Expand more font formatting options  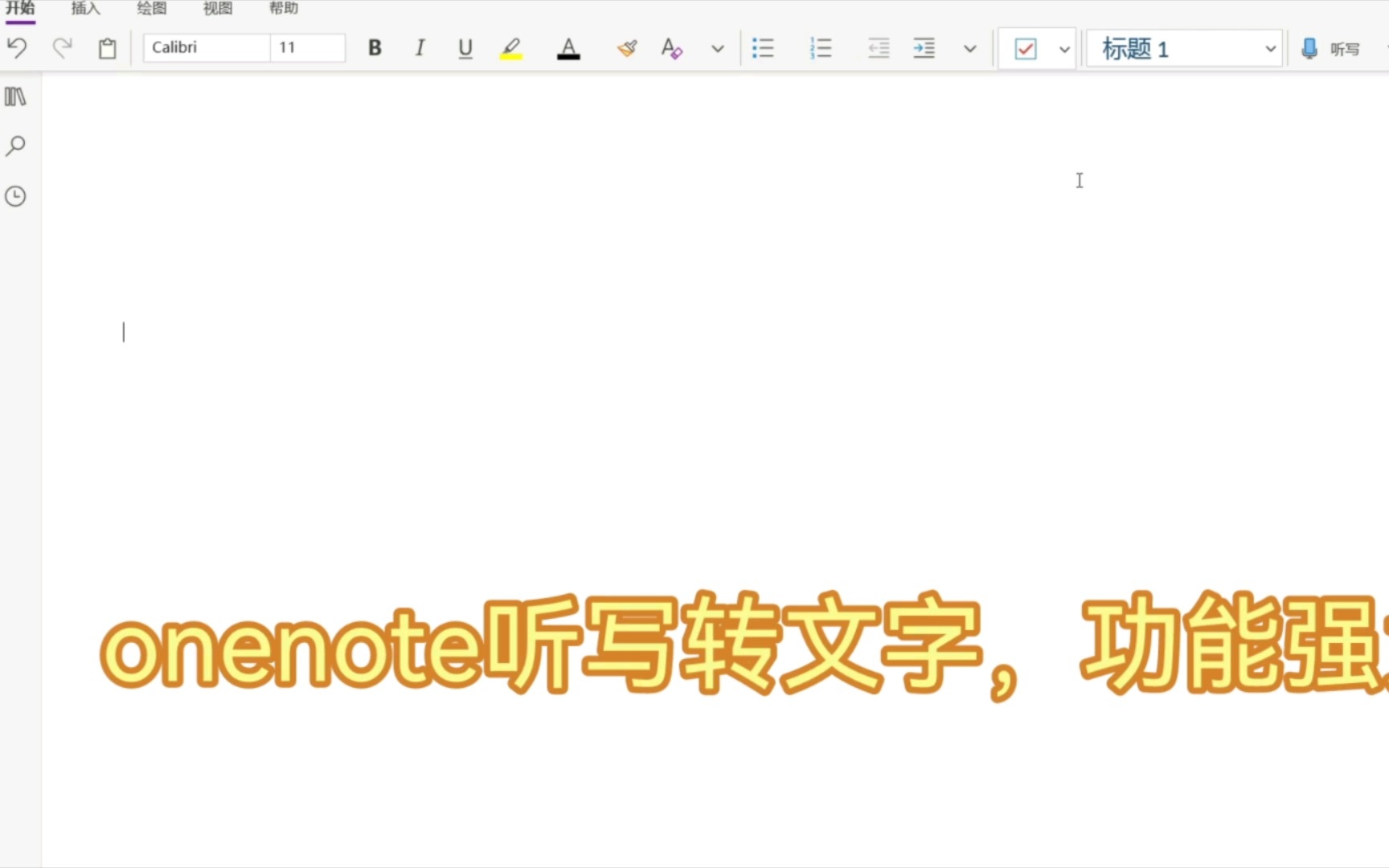[x=718, y=49]
